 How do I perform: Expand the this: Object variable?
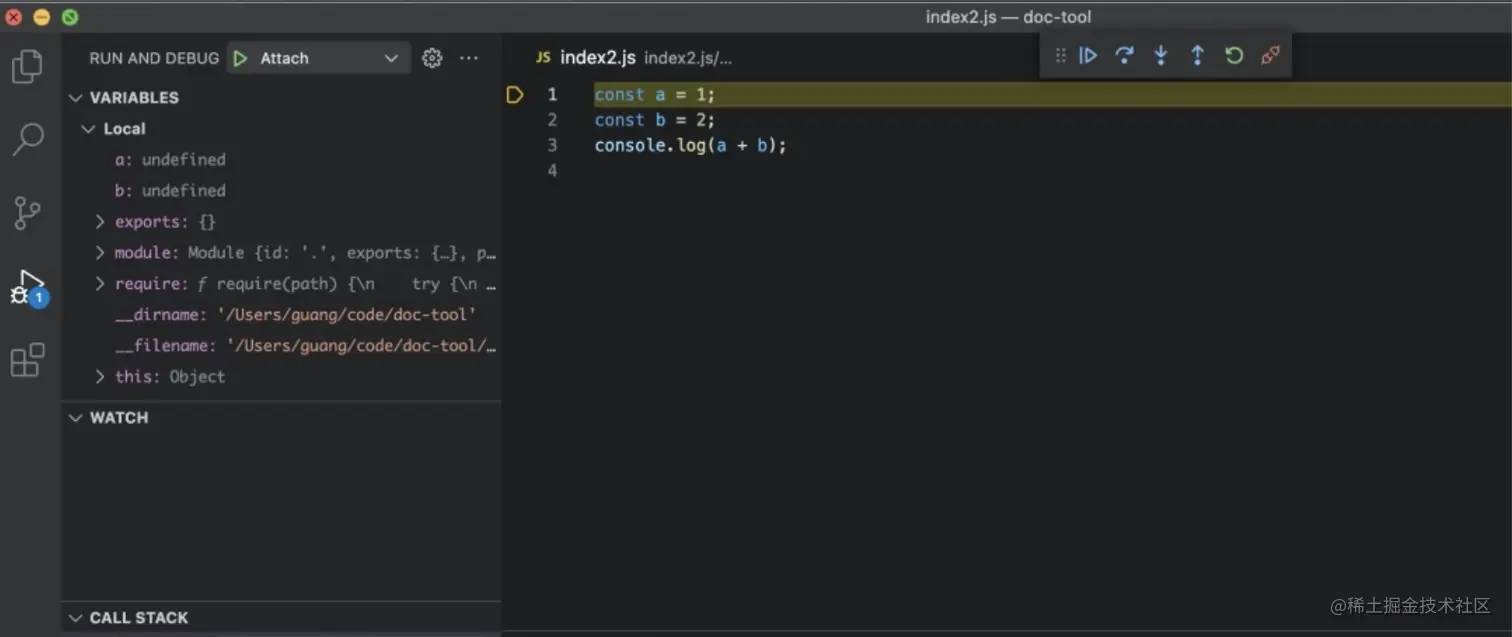[100, 377]
